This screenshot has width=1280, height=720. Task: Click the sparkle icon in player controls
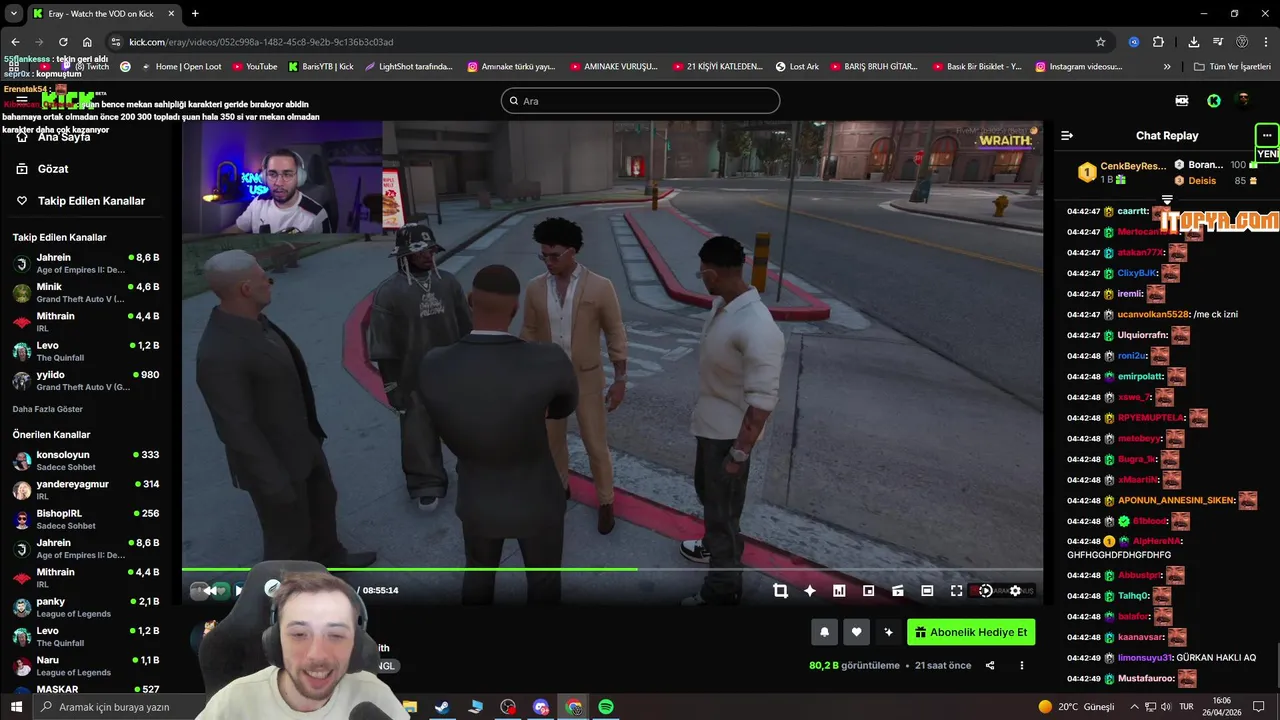point(810,591)
